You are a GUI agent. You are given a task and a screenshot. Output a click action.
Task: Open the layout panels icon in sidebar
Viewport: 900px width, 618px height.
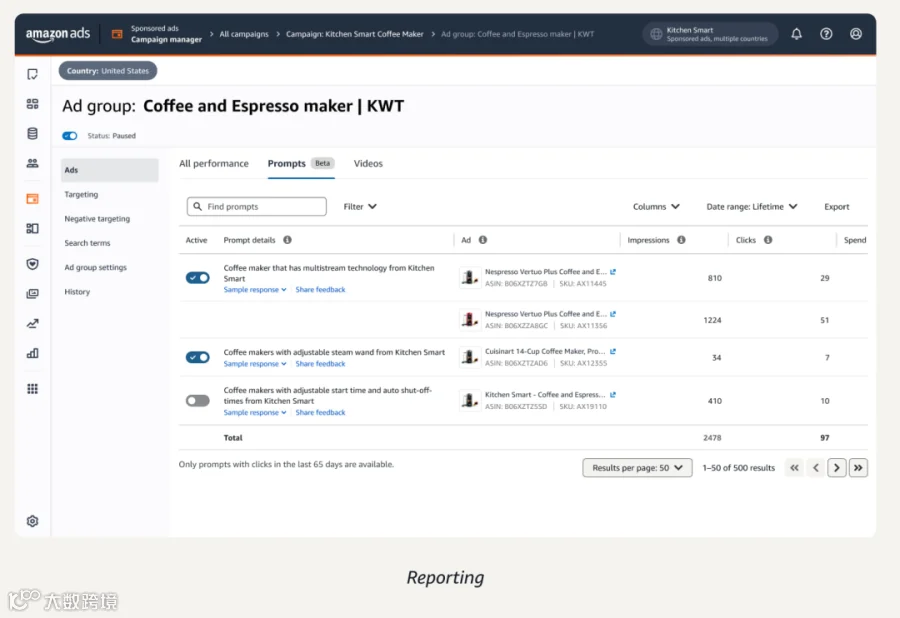33,228
